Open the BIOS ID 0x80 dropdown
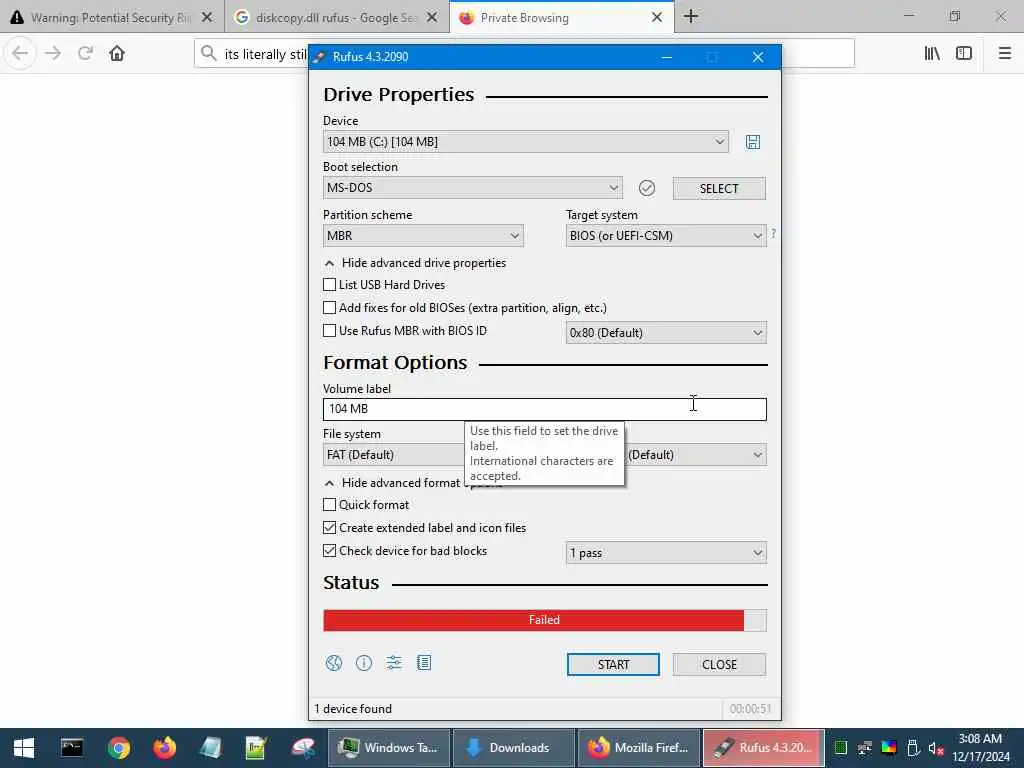Viewport: 1024px width, 768px height. 665,333
